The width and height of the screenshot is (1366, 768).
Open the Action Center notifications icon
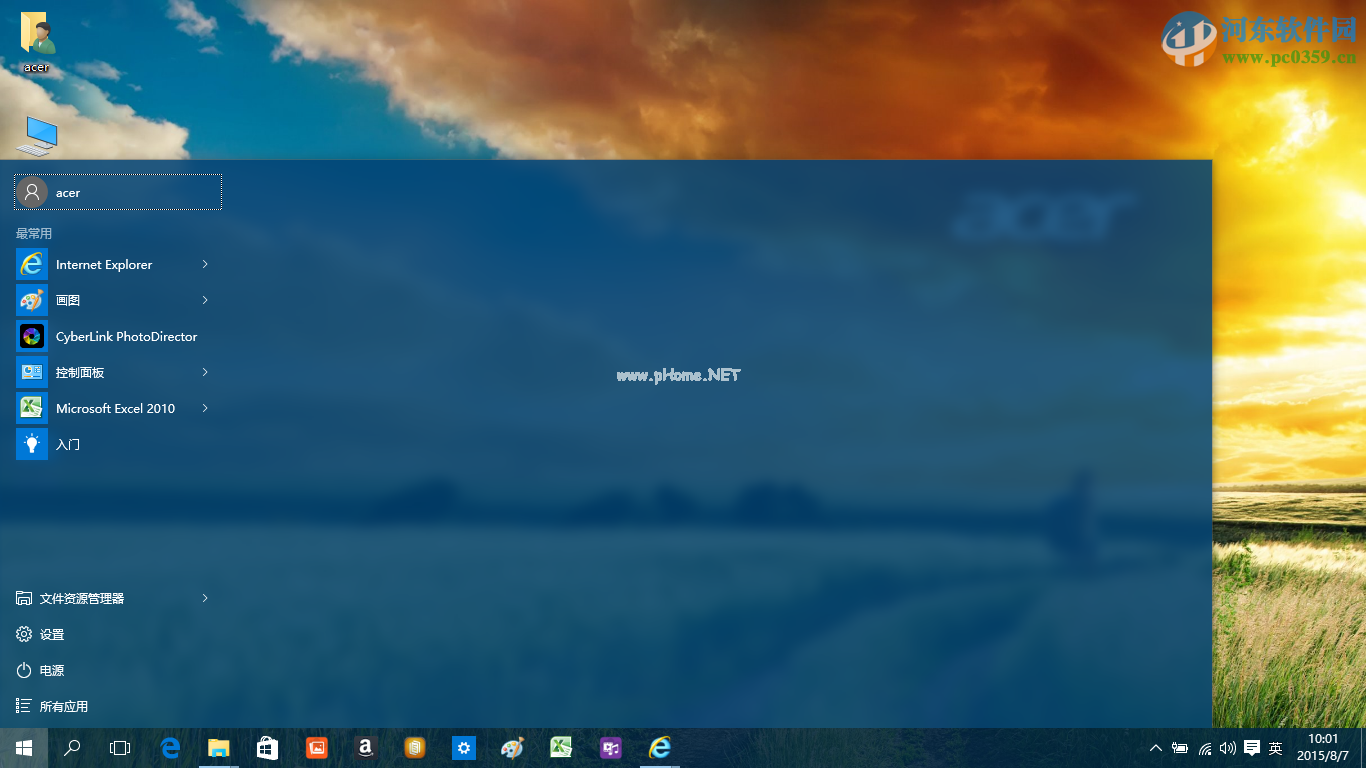[x=1251, y=748]
